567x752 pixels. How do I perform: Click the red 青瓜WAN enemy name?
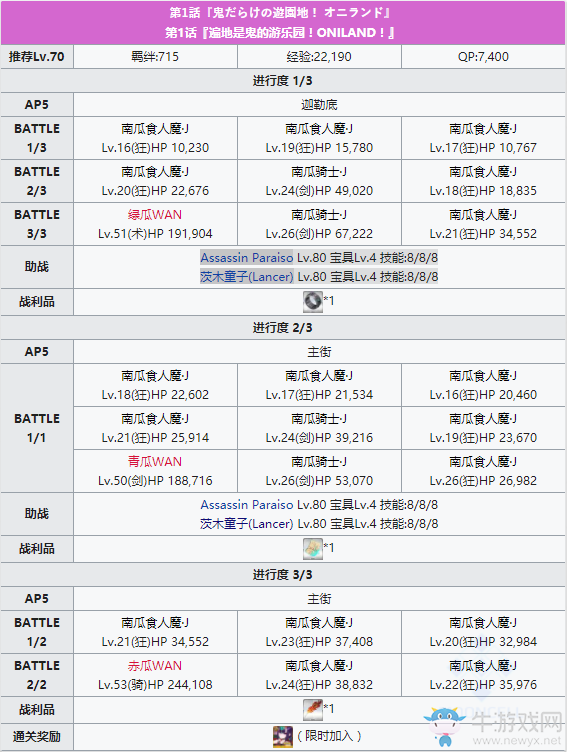(x=155, y=461)
